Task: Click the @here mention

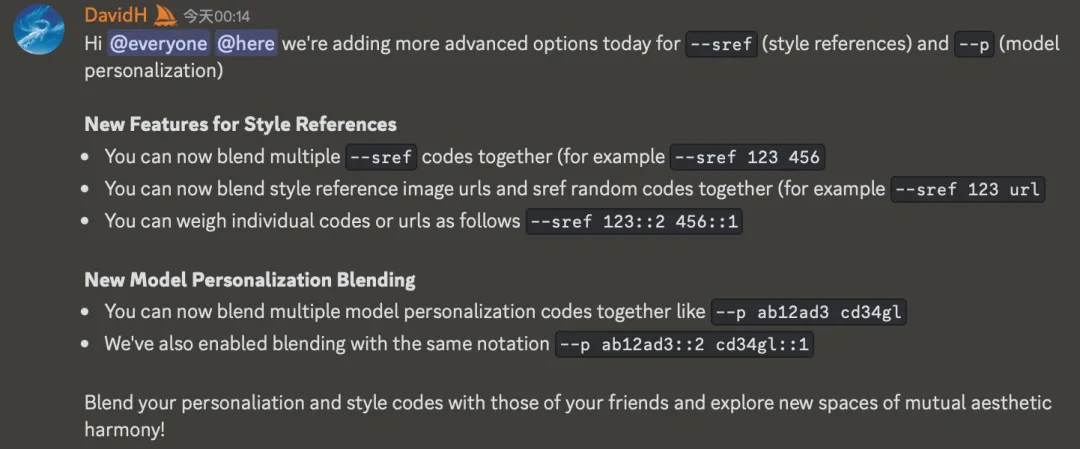Action: click(247, 44)
